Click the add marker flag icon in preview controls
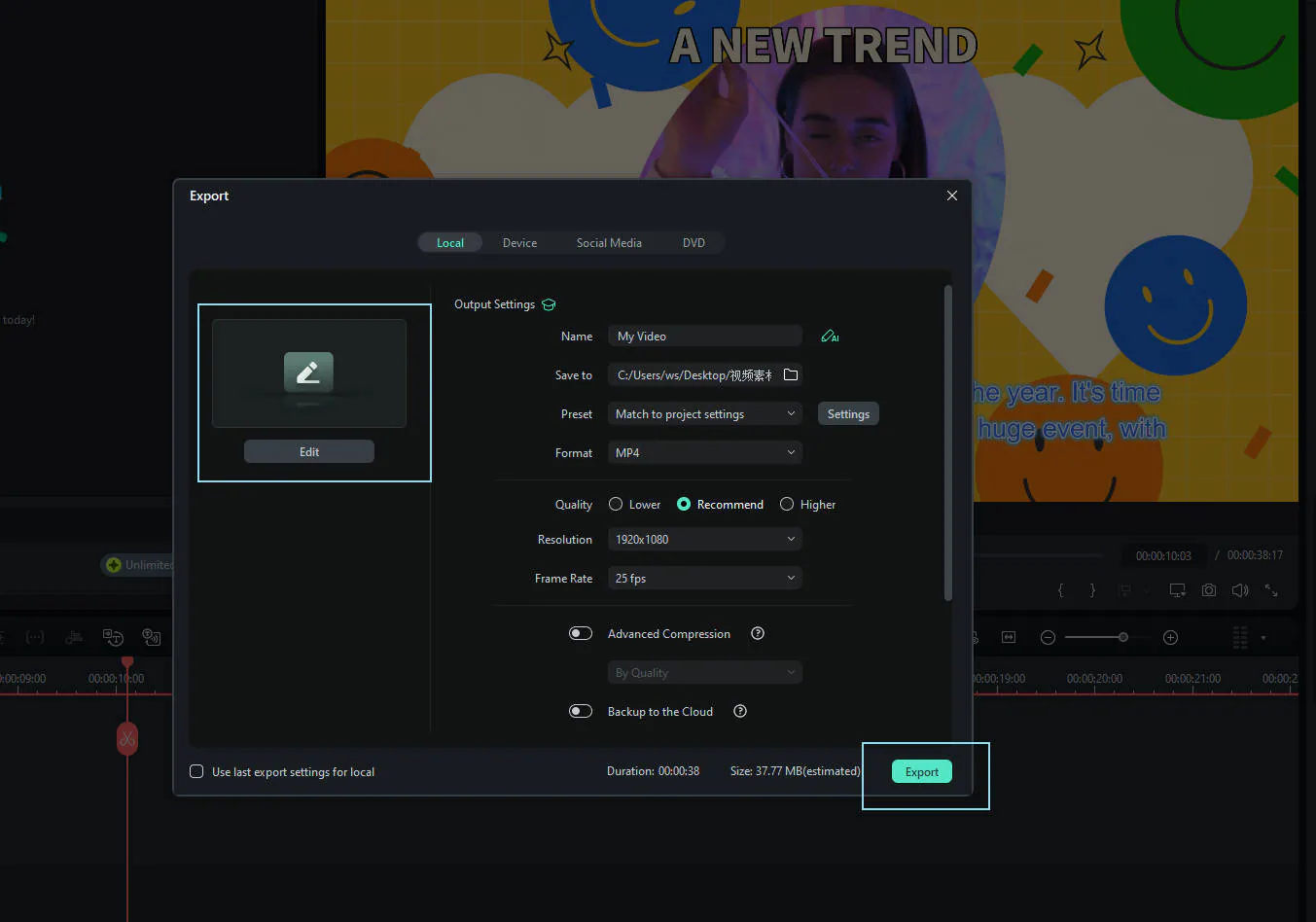 coord(1124,590)
